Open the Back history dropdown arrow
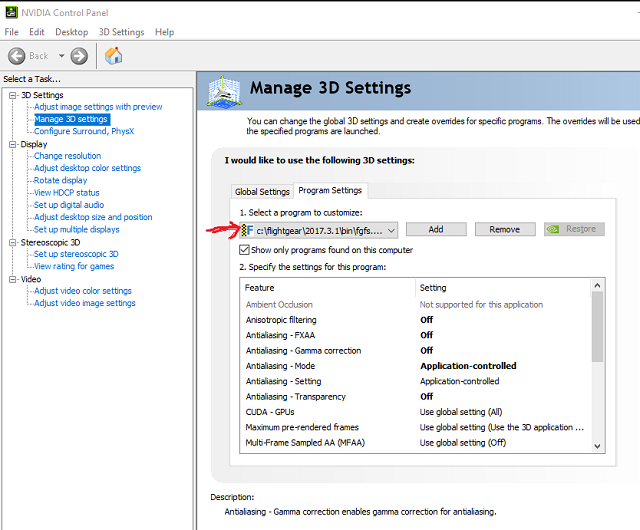This screenshot has width=640, height=530. pos(61,56)
